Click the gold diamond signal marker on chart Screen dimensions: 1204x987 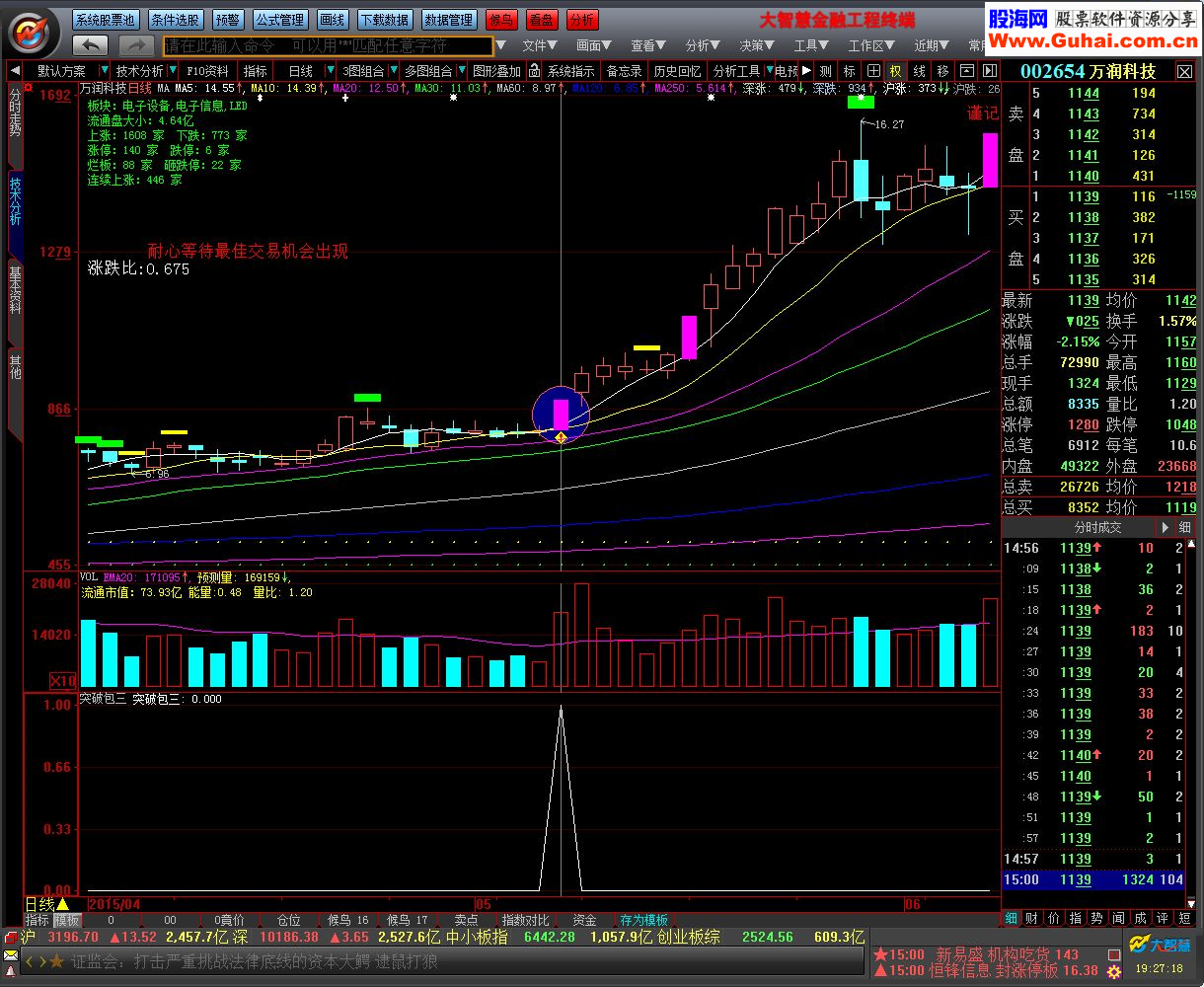(561, 436)
